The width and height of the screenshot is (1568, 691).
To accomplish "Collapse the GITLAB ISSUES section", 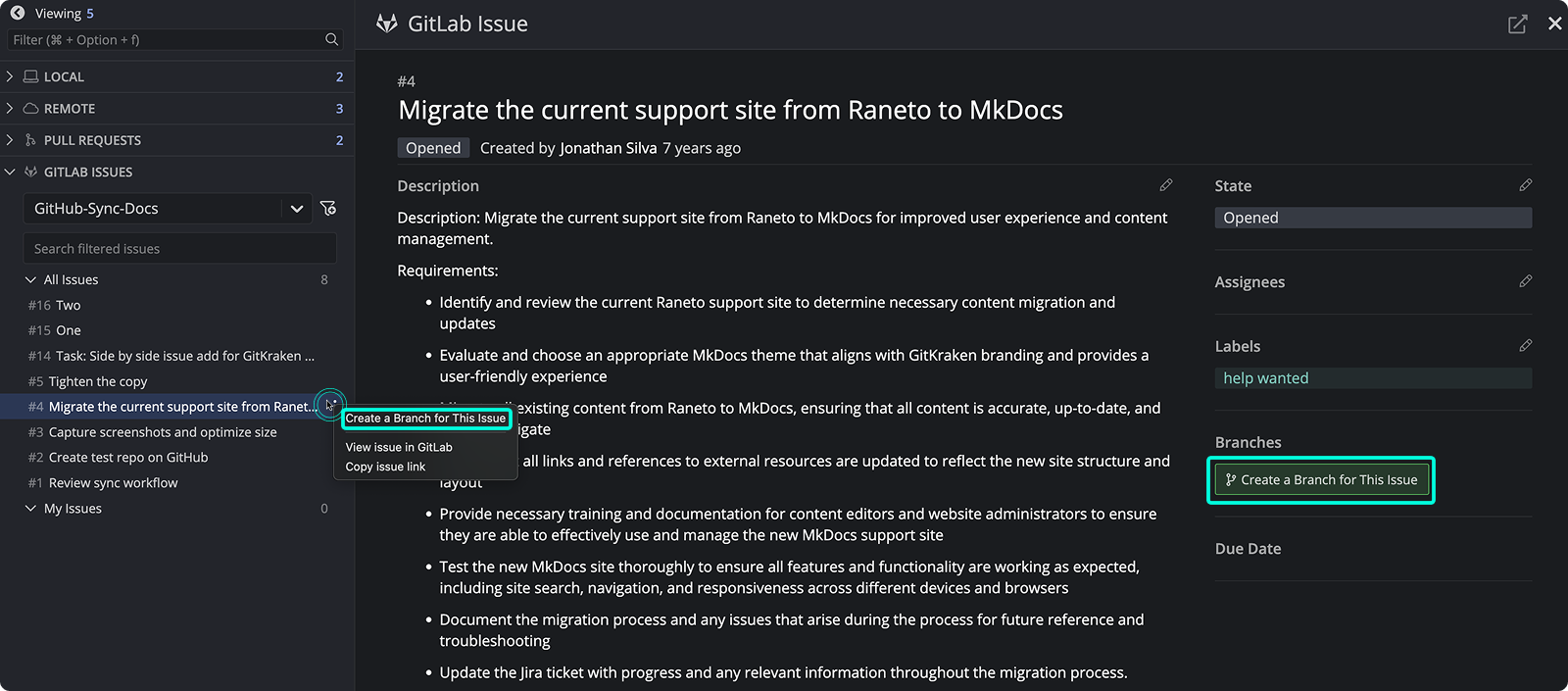I will click(10, 173).
